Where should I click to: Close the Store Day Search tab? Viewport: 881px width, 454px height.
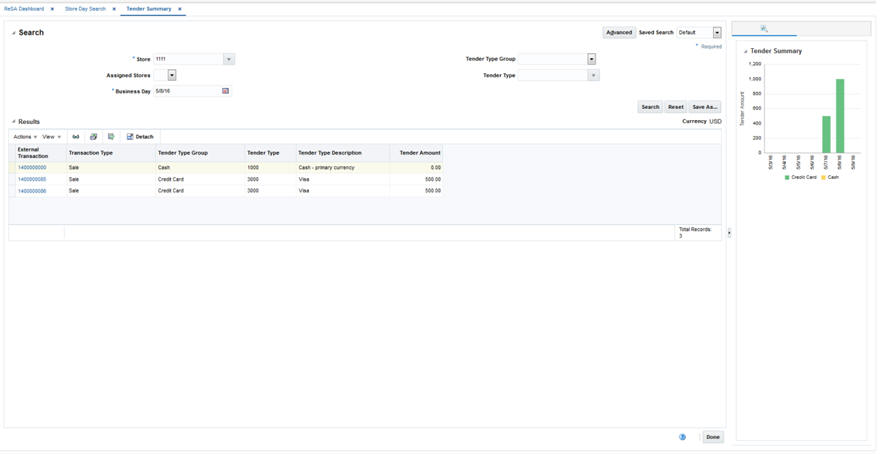114,9
